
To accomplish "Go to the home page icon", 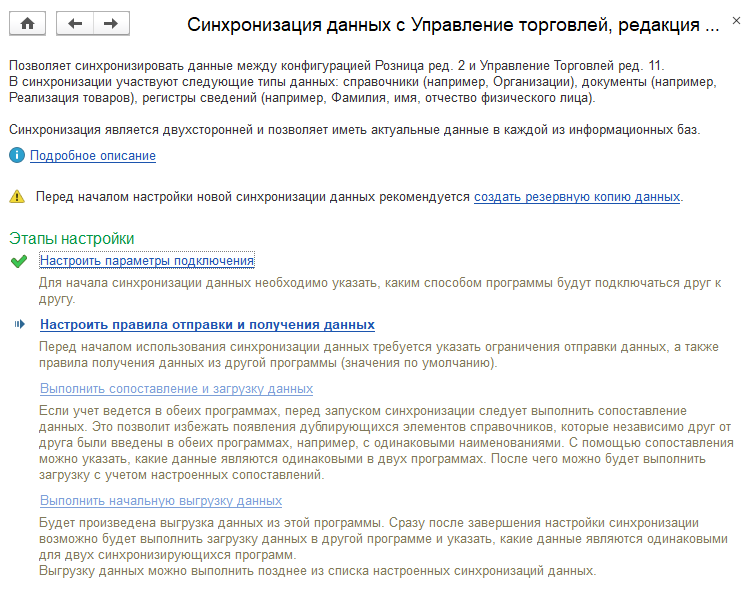I will click(27, 23).
